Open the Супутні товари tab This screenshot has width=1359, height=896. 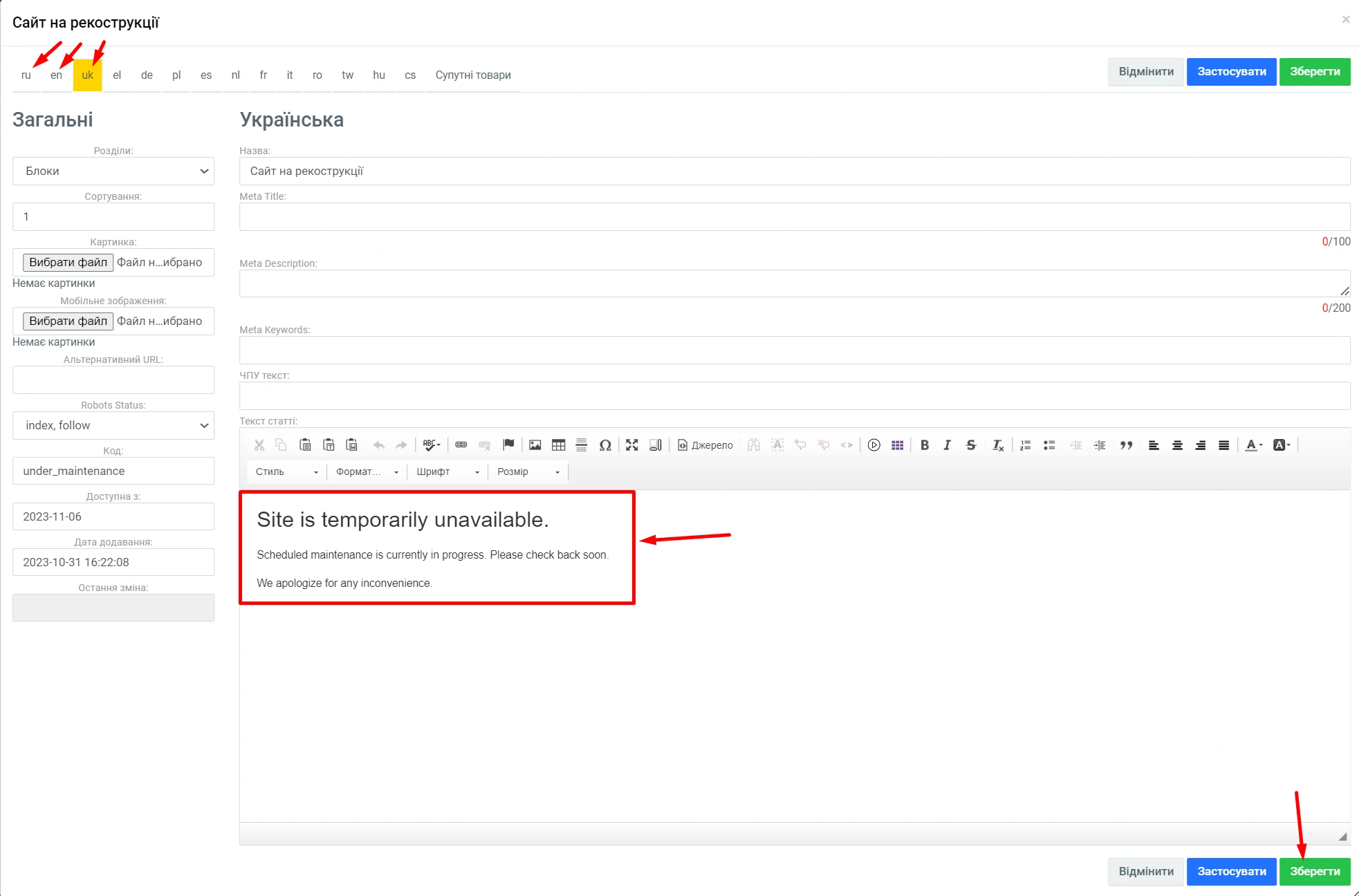473,75
